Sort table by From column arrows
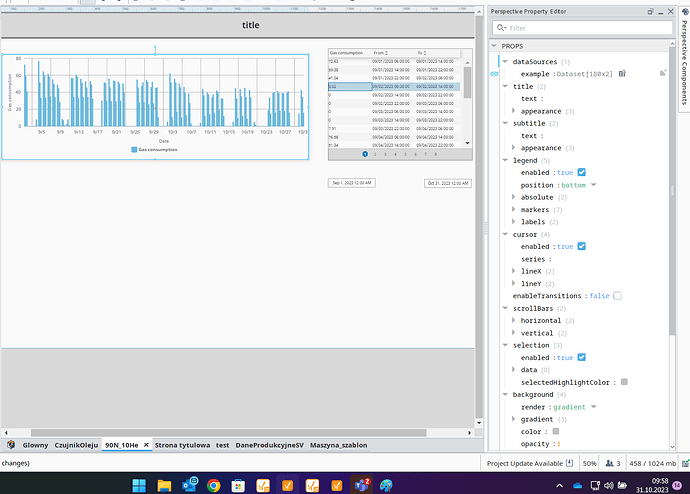The height and width of the screenshot is (494, 690). [x=386, y=53]
